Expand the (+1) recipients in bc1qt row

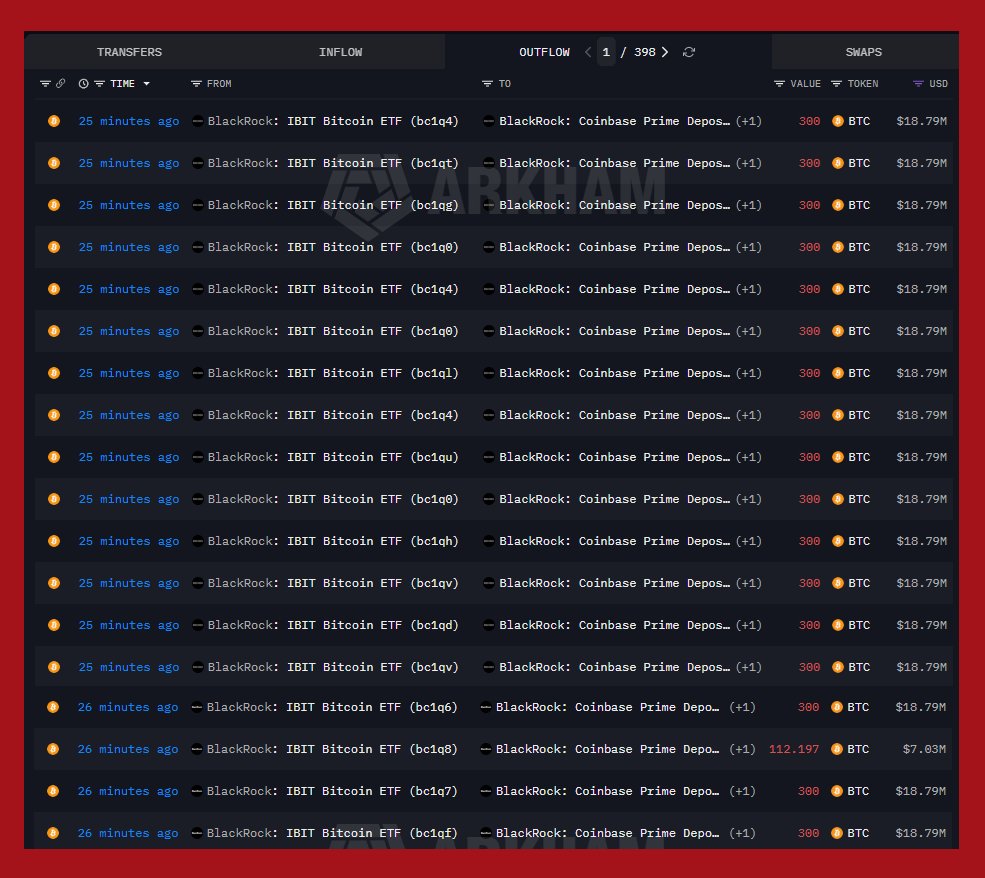[749, 163]
